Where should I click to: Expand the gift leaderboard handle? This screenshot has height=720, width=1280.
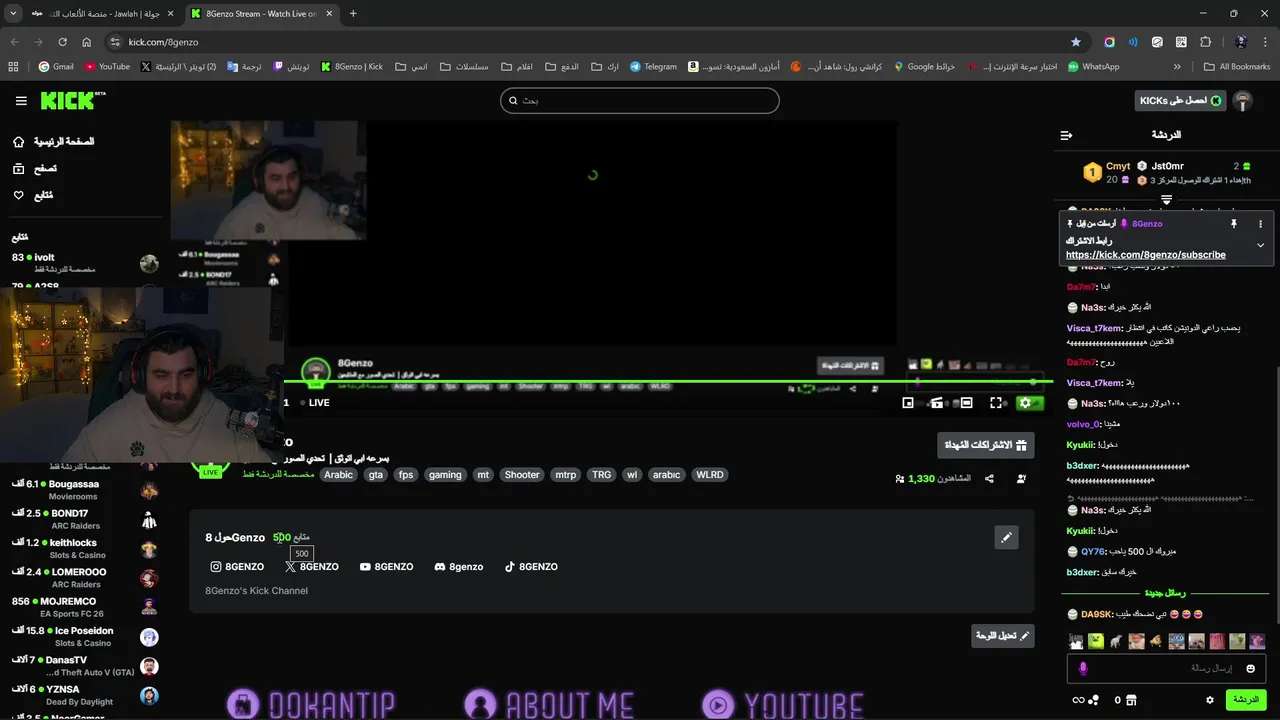pos(1166,200)
